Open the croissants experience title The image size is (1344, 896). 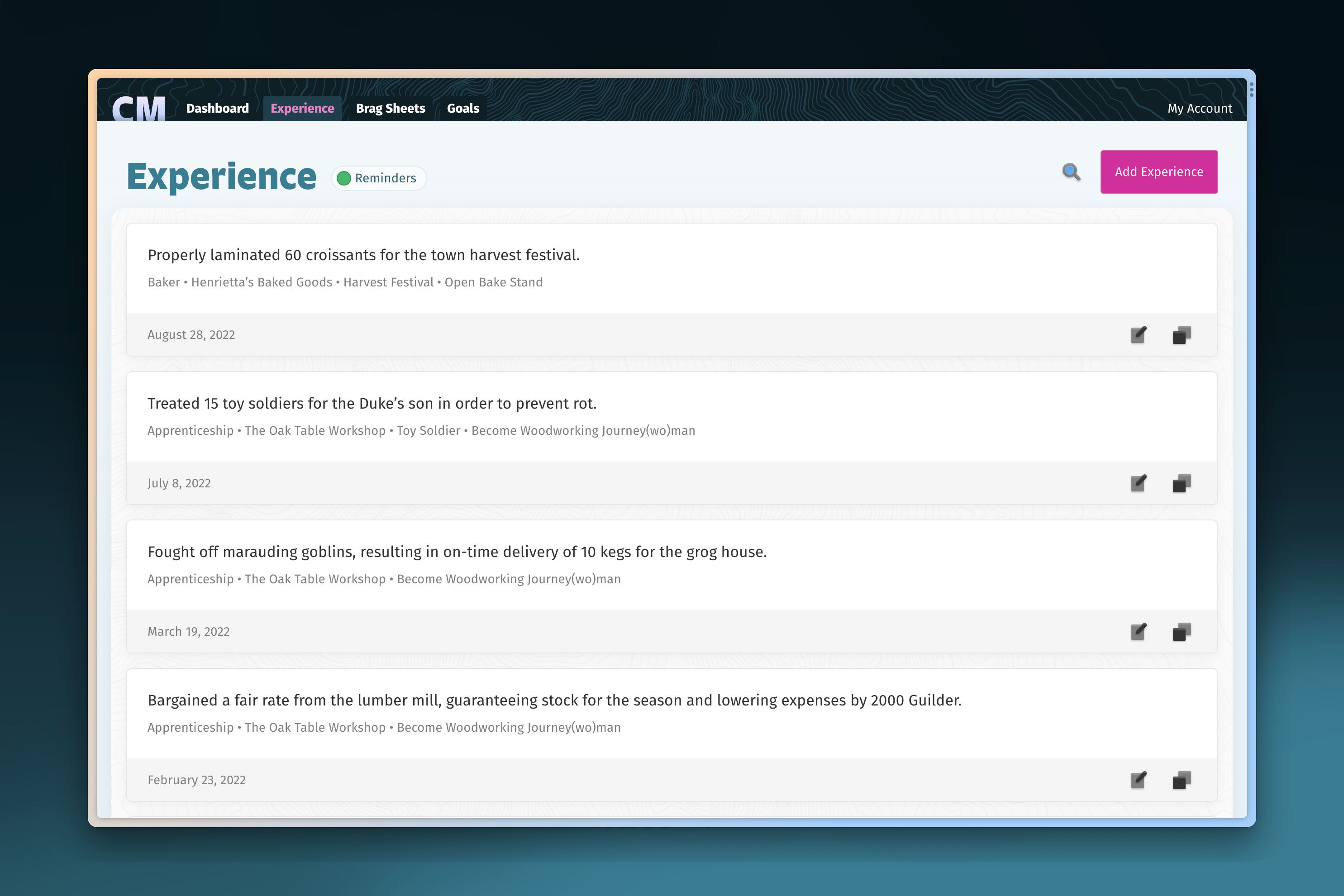[363, 255]
